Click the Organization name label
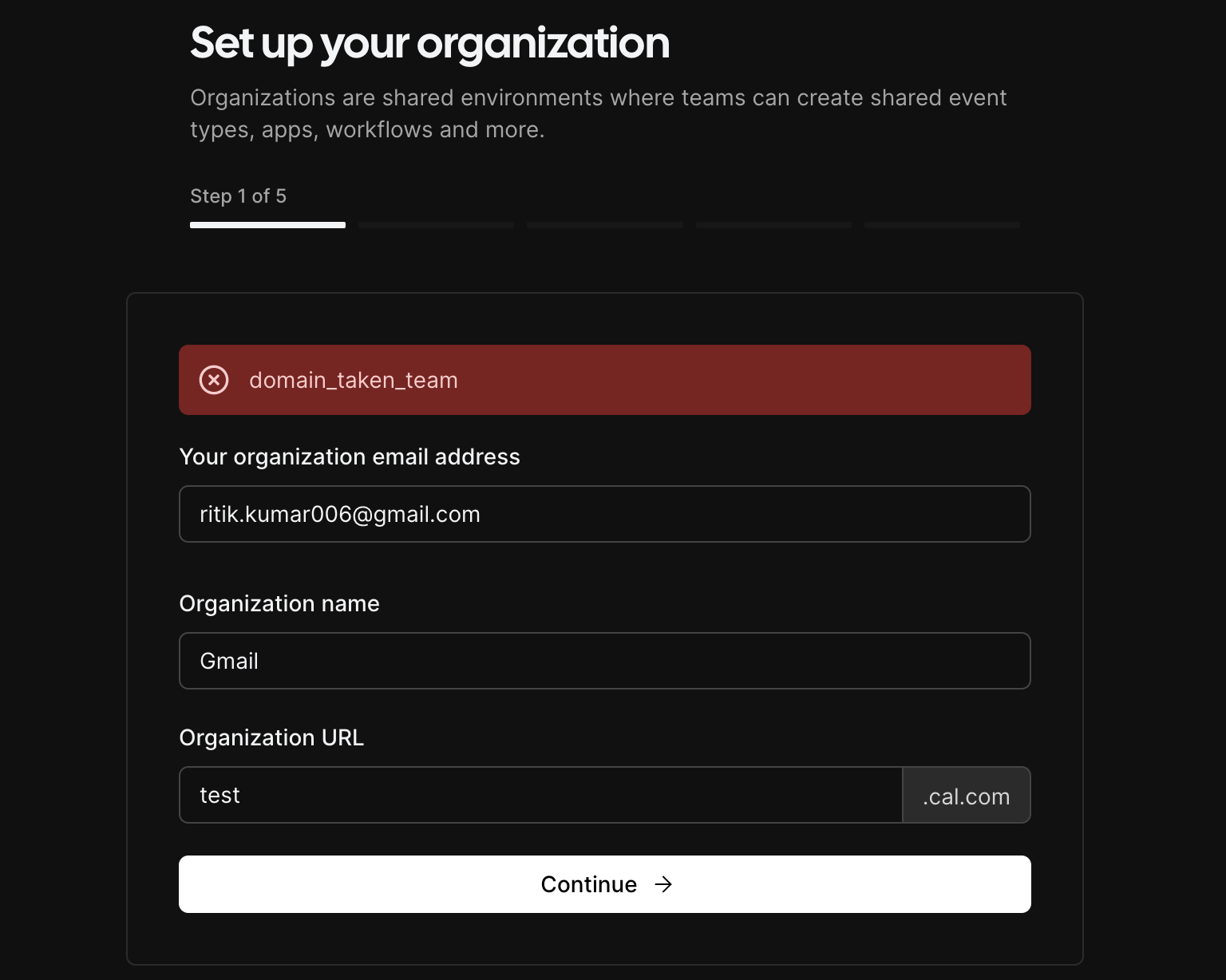 (279, 603)
